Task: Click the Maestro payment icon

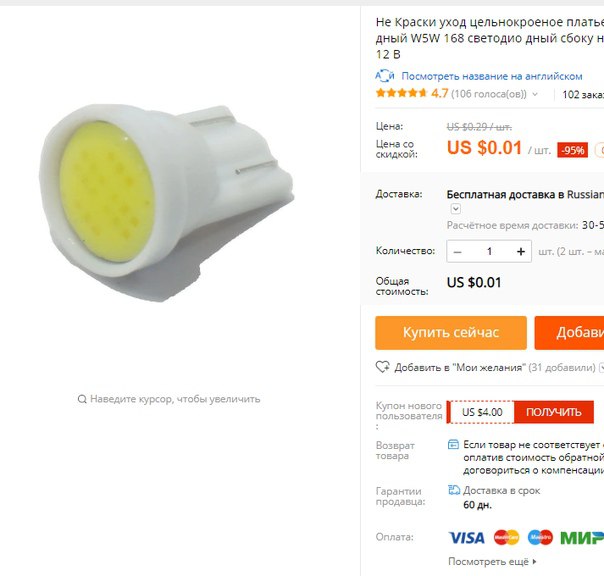Action: pos(540,538)
